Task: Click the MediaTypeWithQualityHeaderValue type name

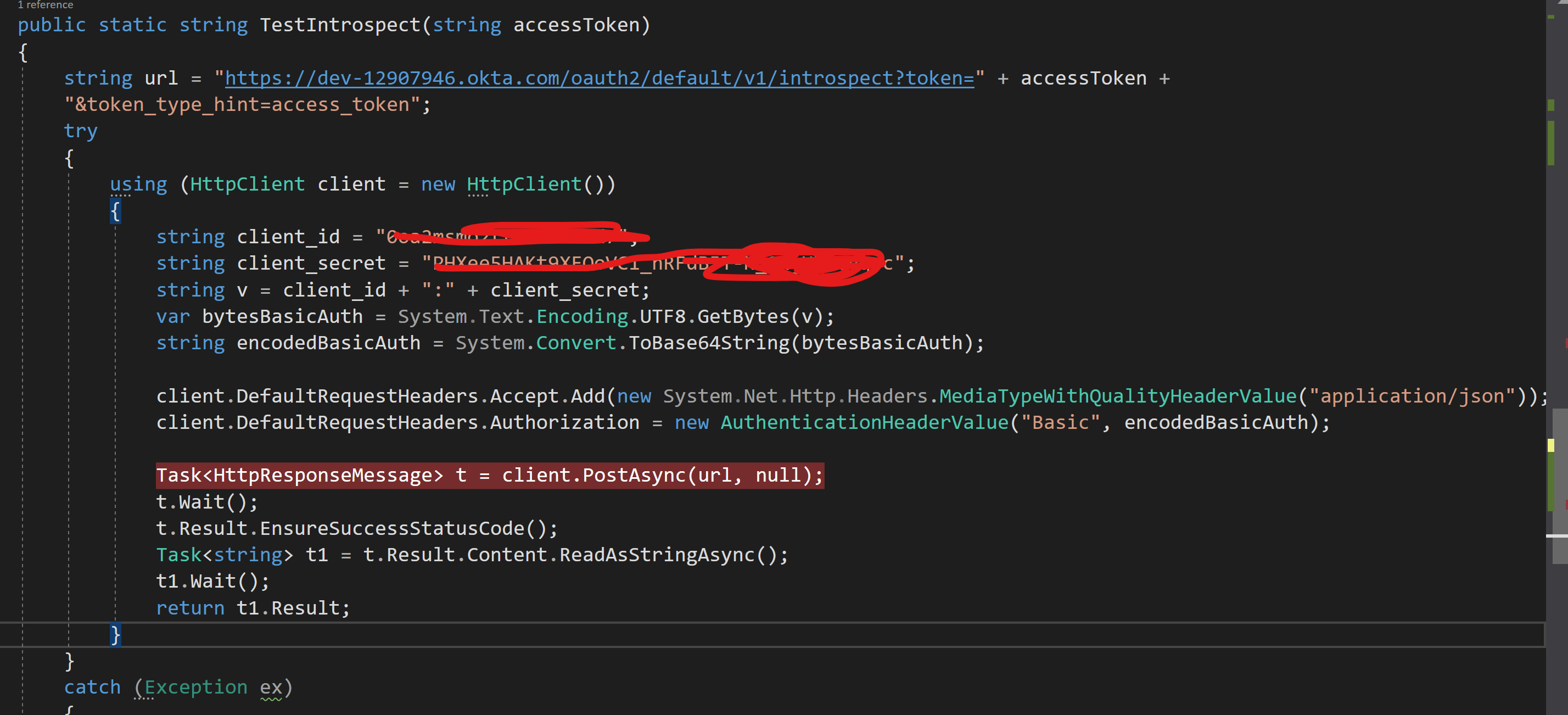Action: tap(1118, 396)
